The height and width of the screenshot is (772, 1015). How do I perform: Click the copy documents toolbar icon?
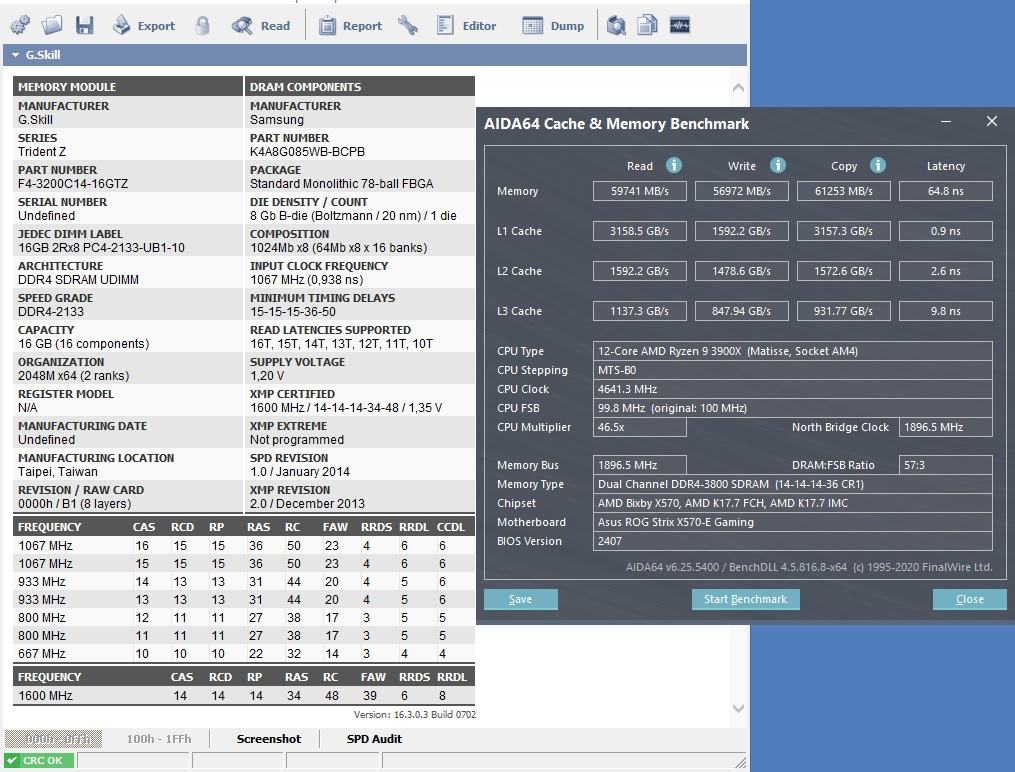[x=647, y=25]
